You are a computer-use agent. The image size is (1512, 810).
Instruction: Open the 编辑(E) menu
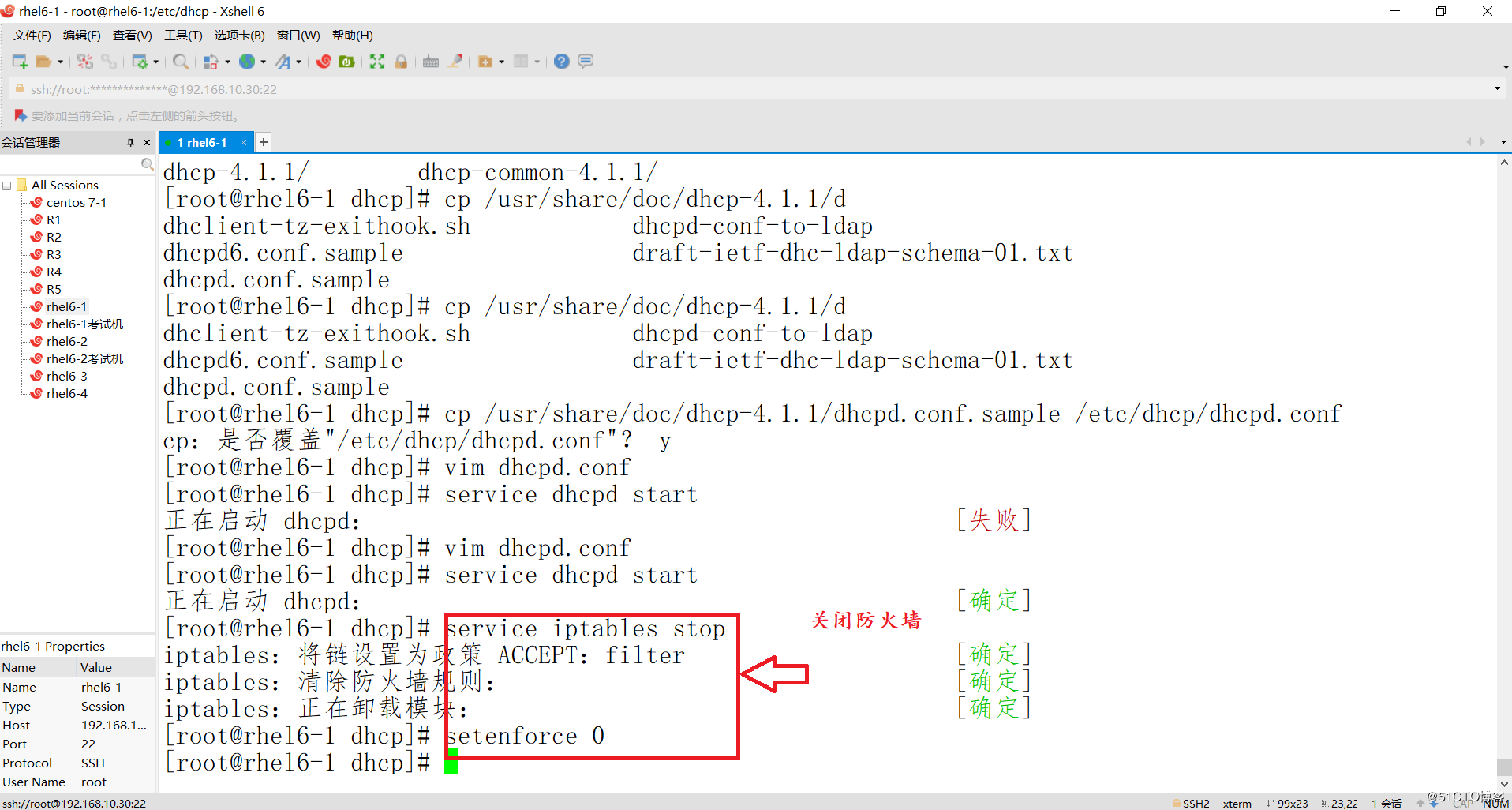82,36
